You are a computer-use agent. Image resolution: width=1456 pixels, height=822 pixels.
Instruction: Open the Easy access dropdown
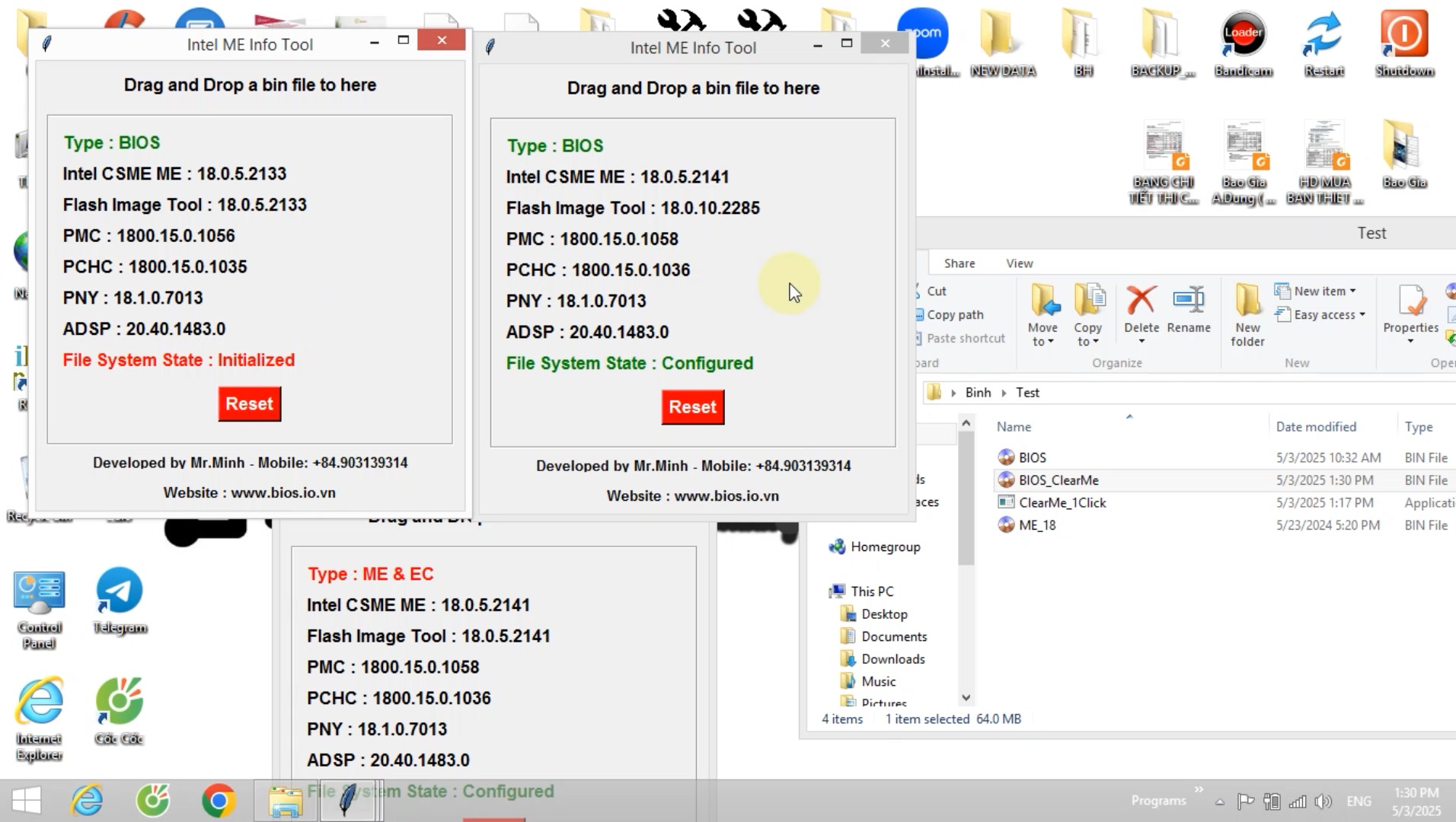1320,314
